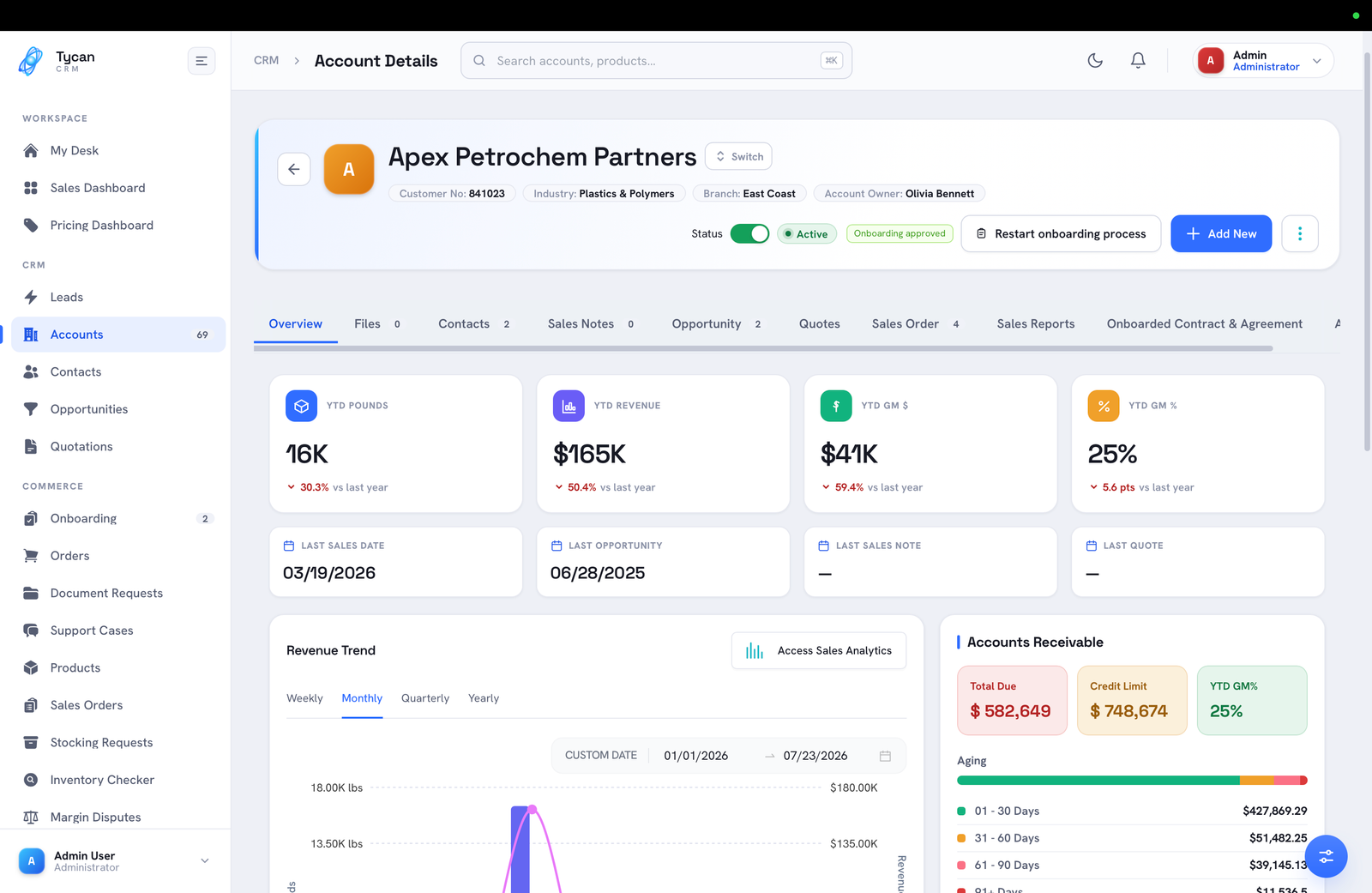Open Opportunities funnel icon

point(31,409)
